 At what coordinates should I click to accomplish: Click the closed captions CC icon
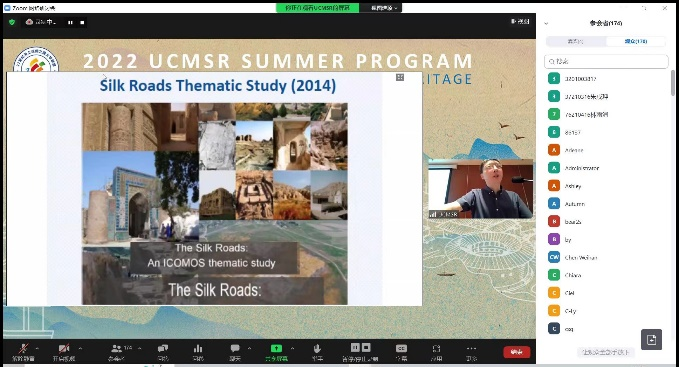(401, 348)
